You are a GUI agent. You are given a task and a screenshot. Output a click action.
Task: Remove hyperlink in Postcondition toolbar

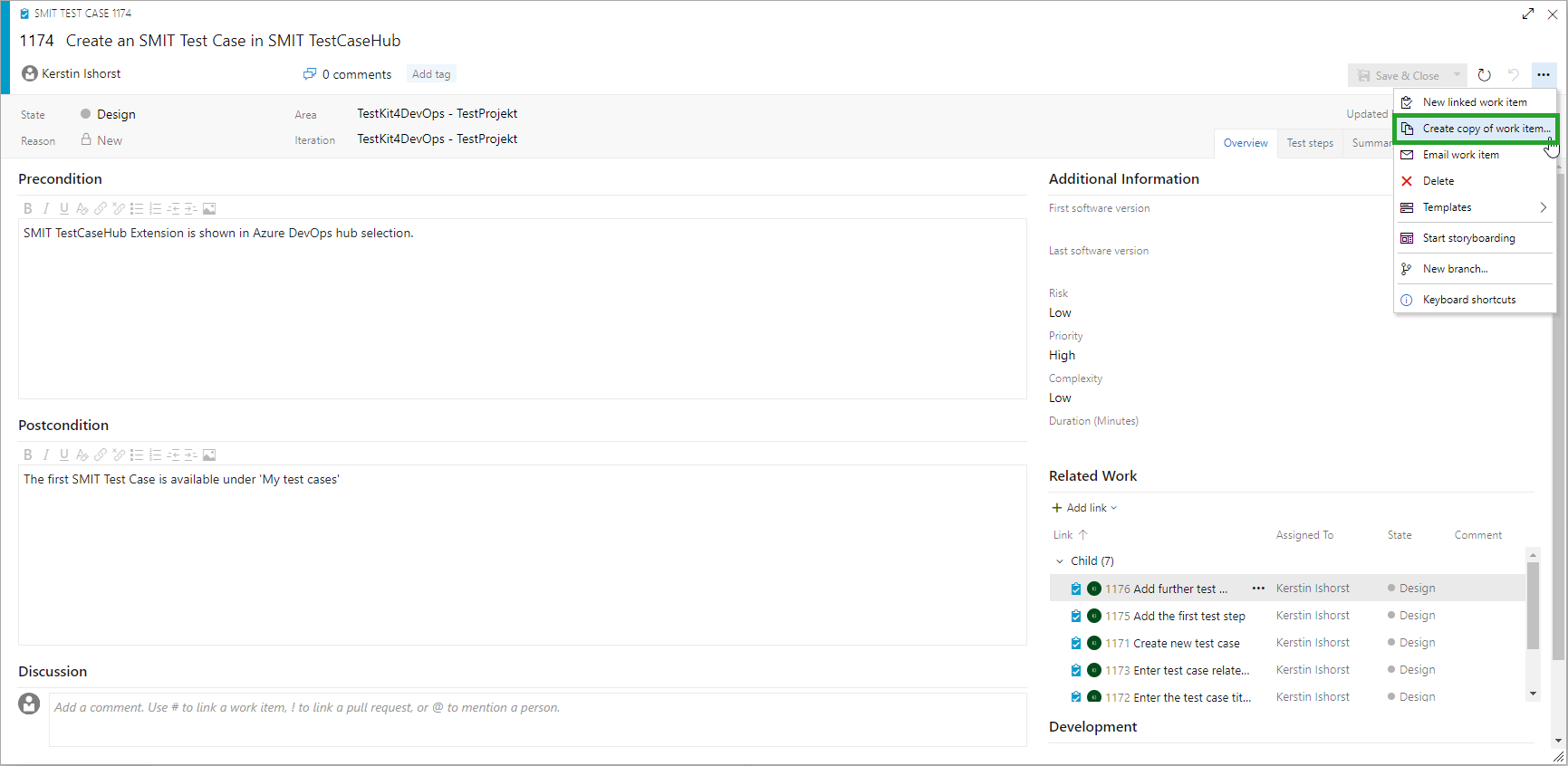pos(119,455)
